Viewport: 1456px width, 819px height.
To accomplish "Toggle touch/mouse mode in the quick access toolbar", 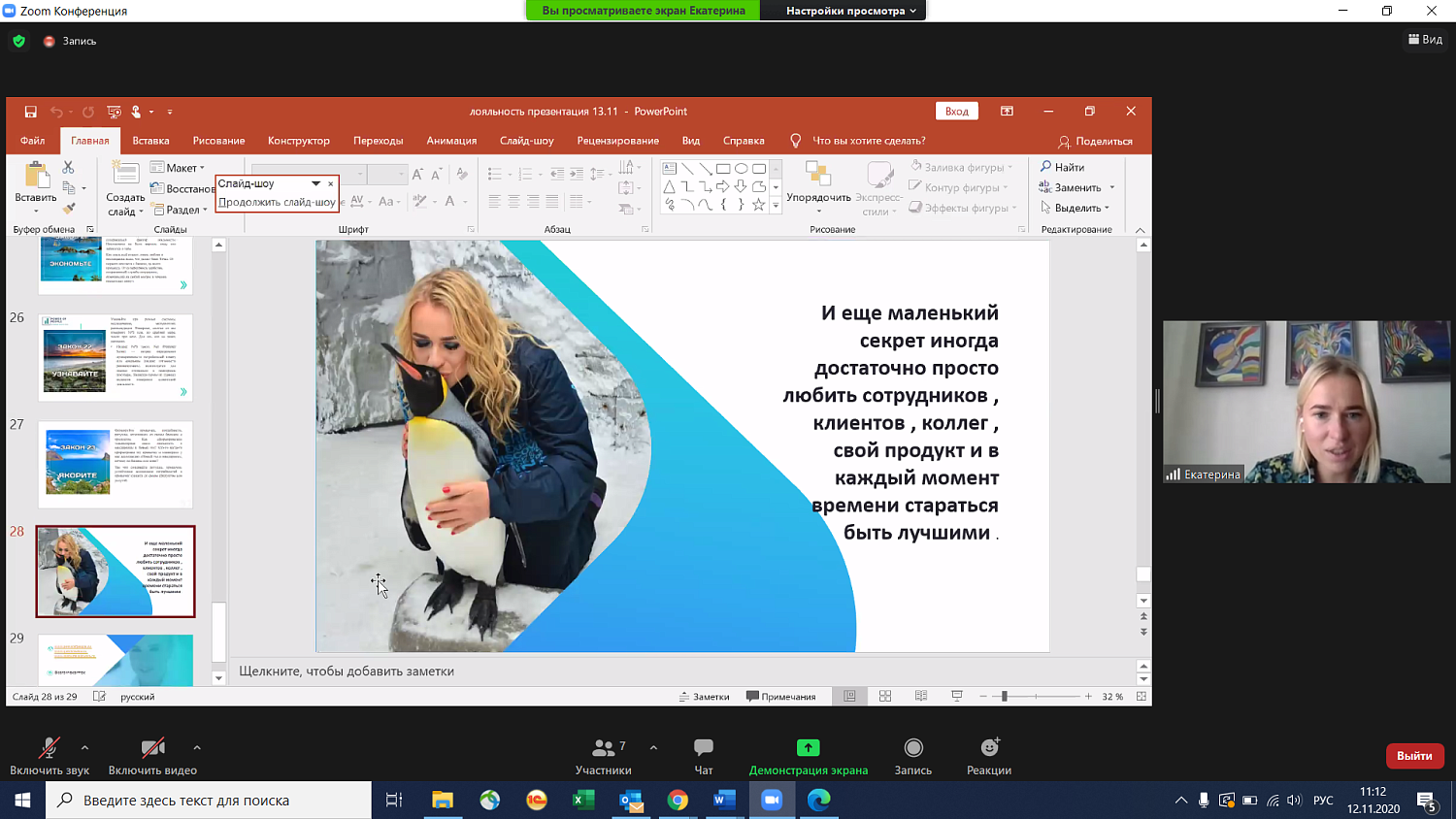I will [137, 112].
